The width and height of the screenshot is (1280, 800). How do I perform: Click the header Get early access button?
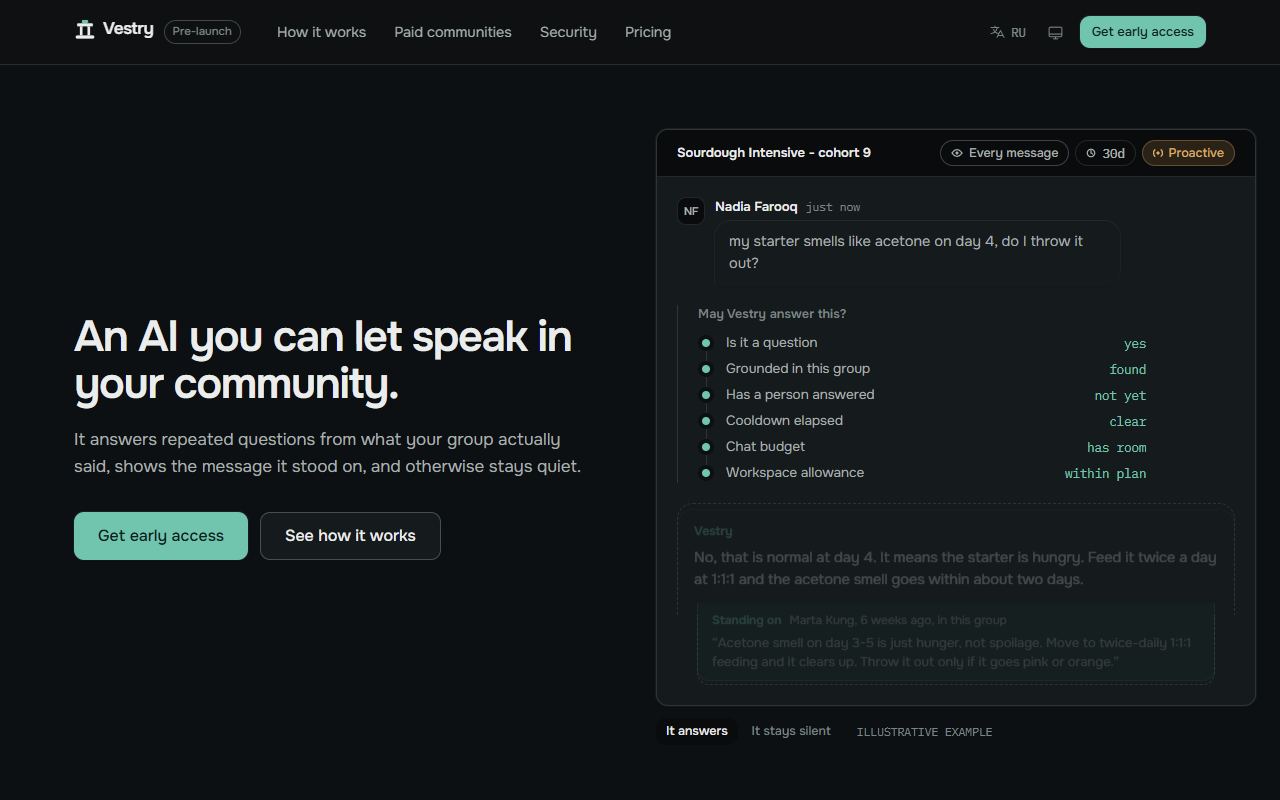point(1143,32)
